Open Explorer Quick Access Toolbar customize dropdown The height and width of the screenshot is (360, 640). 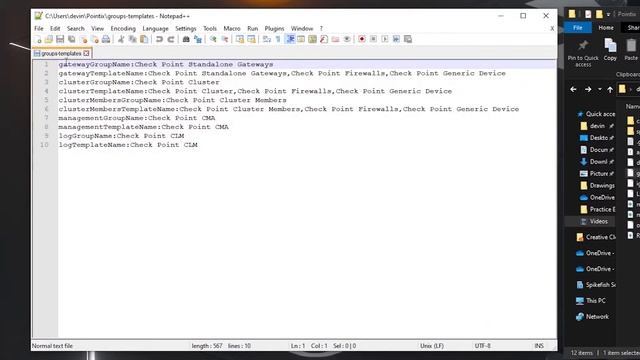(x=608, y=15)
